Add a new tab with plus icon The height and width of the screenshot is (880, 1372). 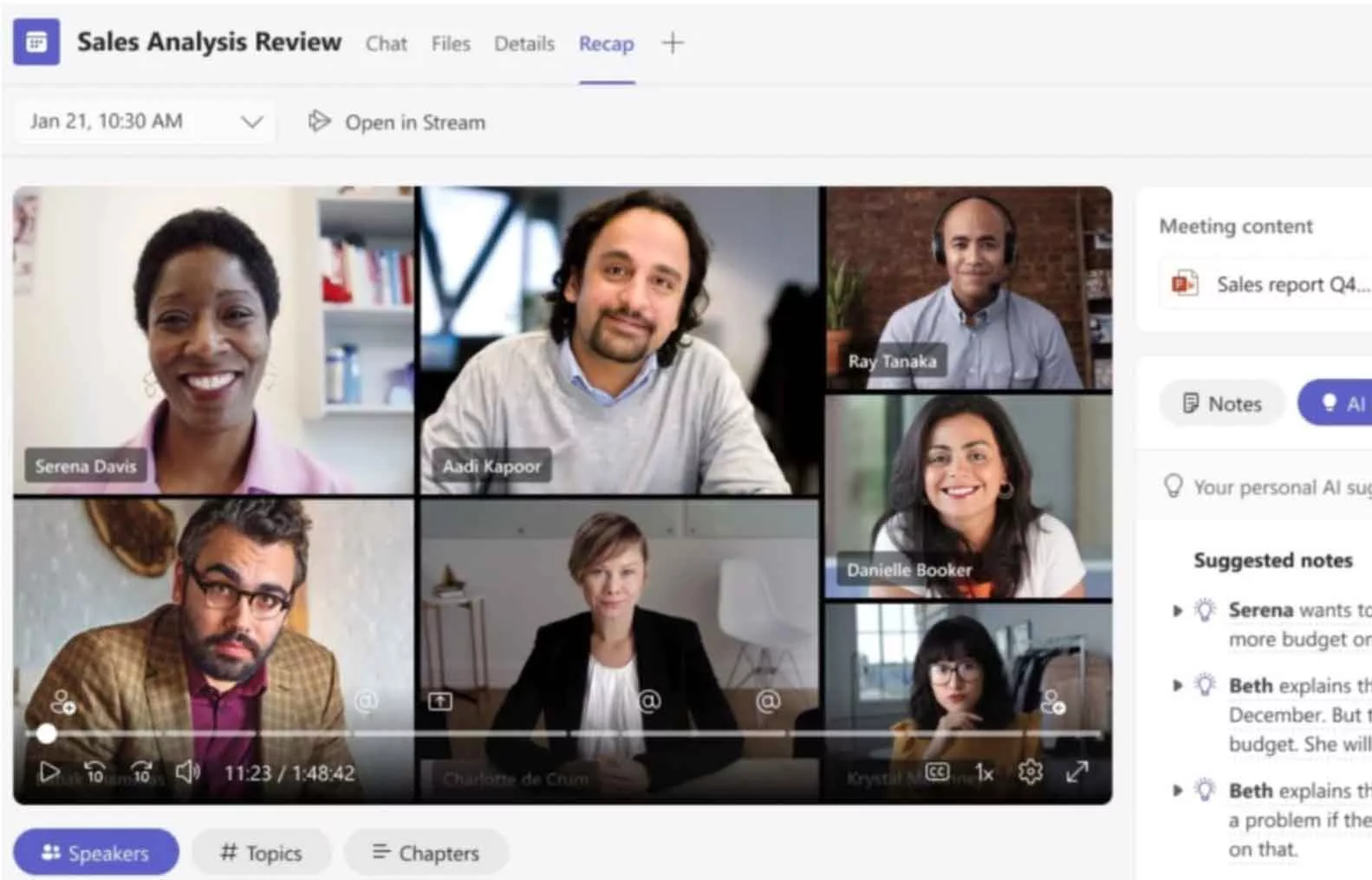[x=673, y=43]
